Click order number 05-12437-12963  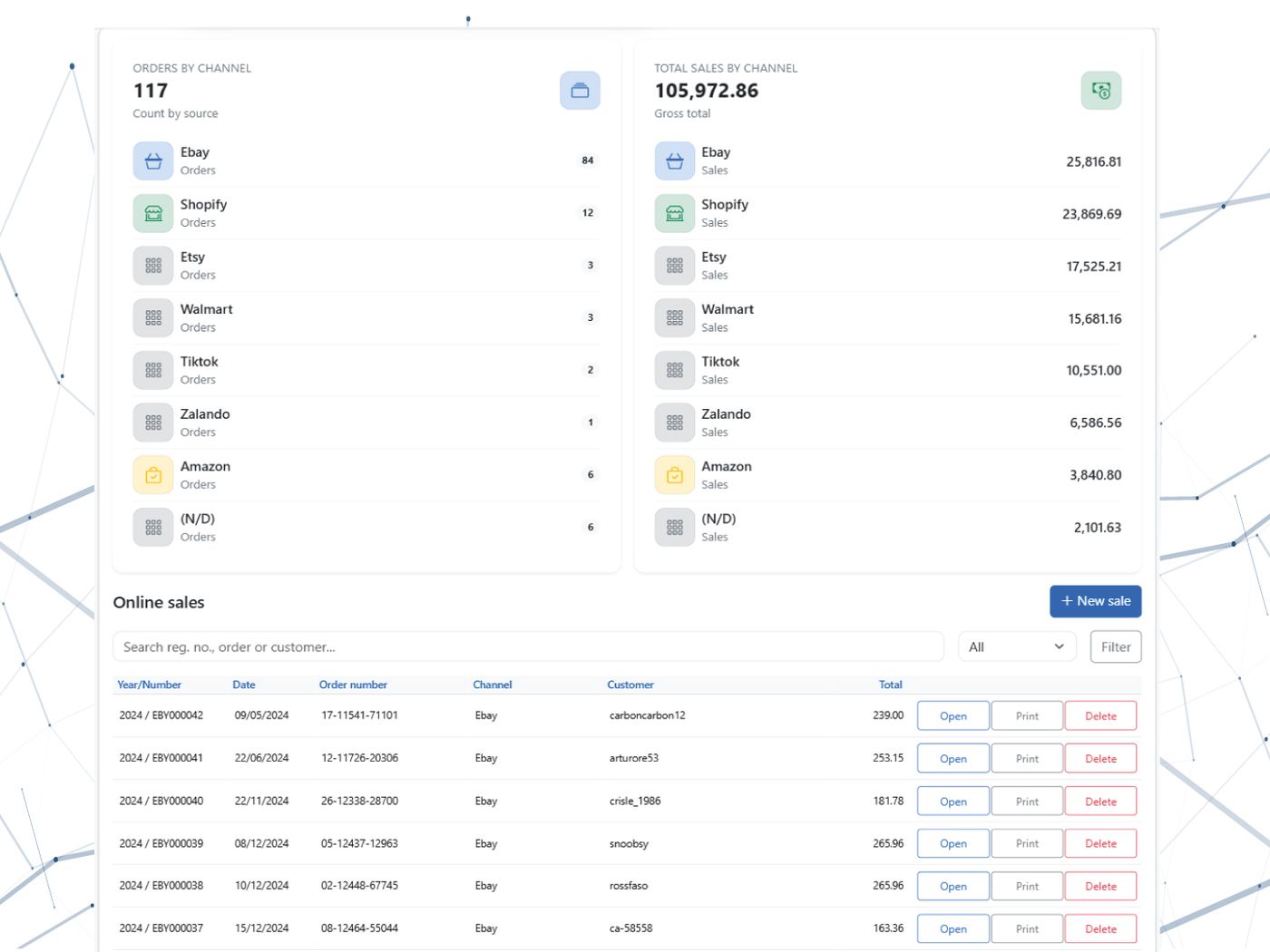click(359, 844)
